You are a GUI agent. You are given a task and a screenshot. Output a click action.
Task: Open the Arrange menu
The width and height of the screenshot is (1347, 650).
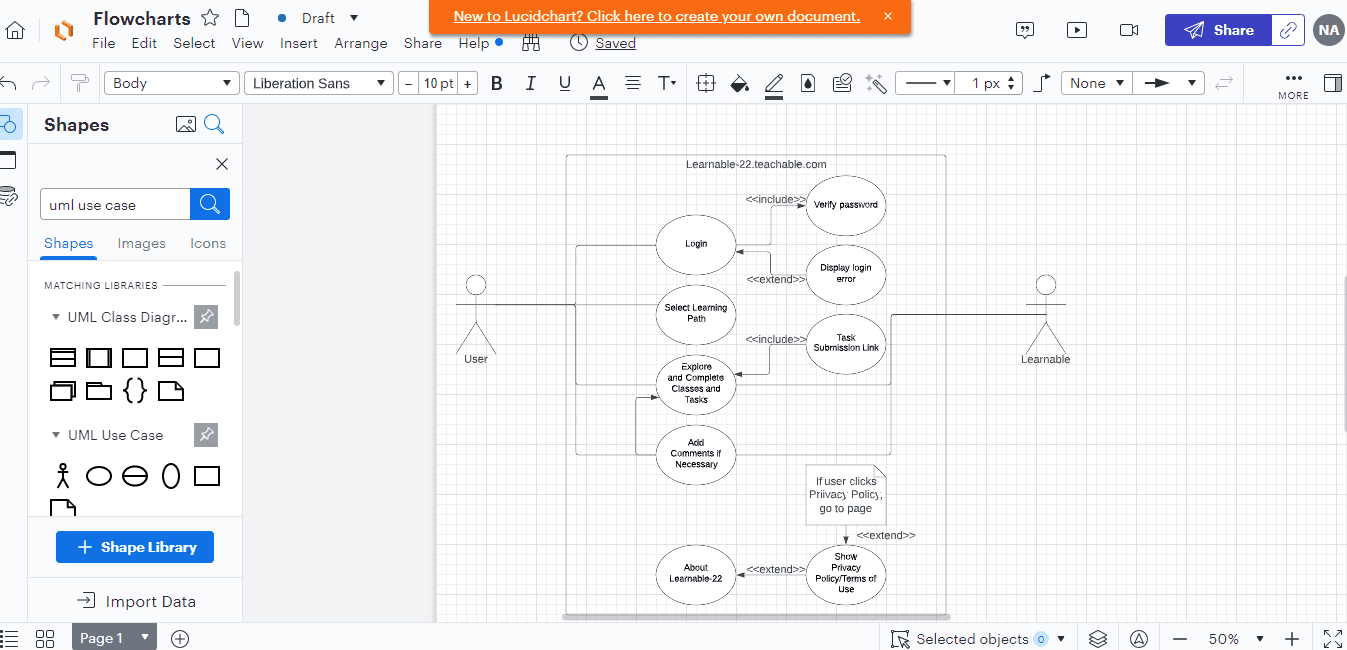click(361, 43)
